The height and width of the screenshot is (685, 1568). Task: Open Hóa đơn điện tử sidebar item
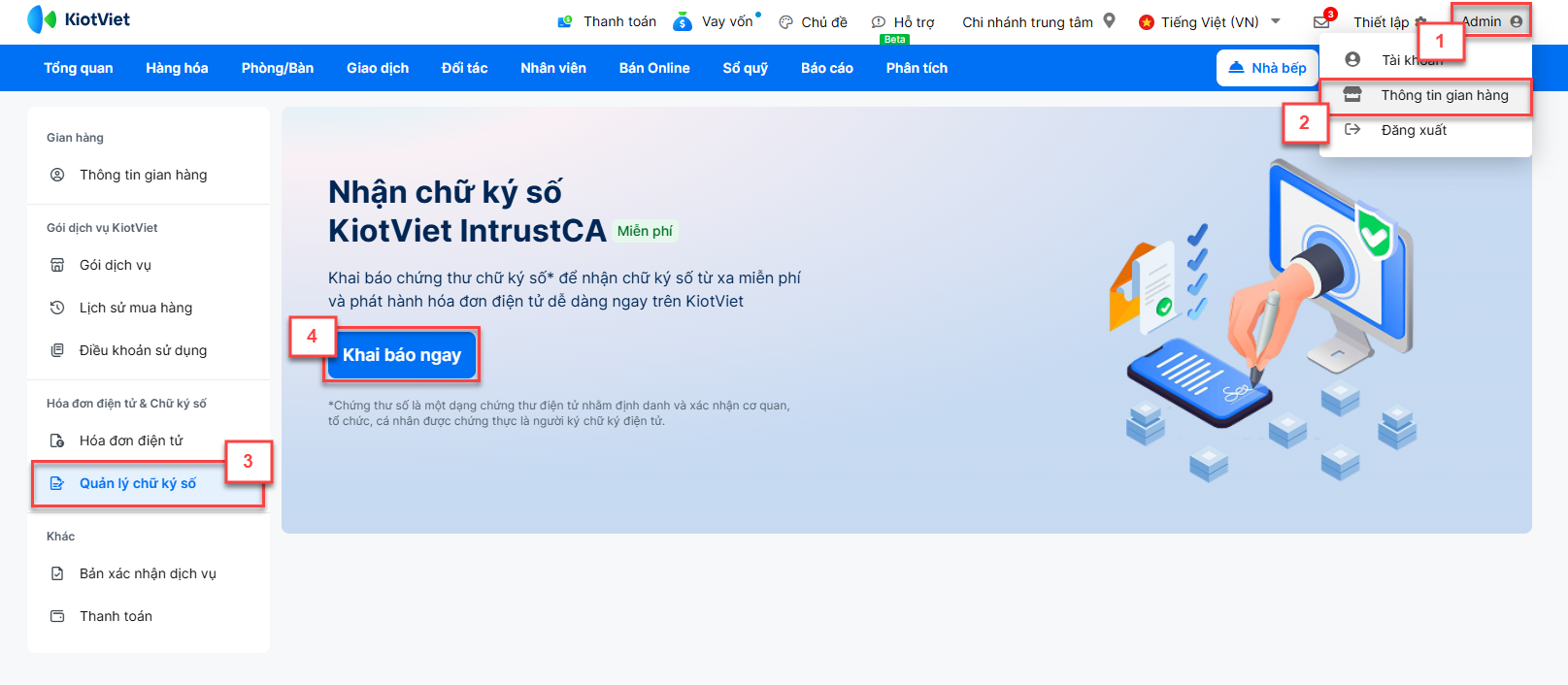click(x=149, y=440)
